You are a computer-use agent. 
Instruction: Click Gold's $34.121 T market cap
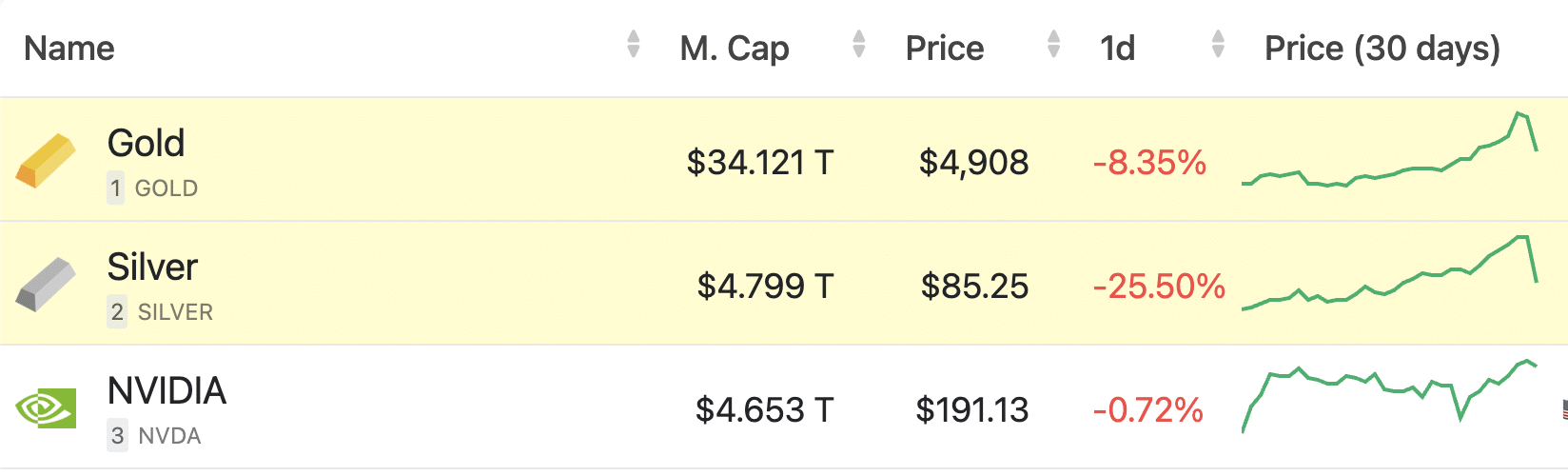(759, 163)
